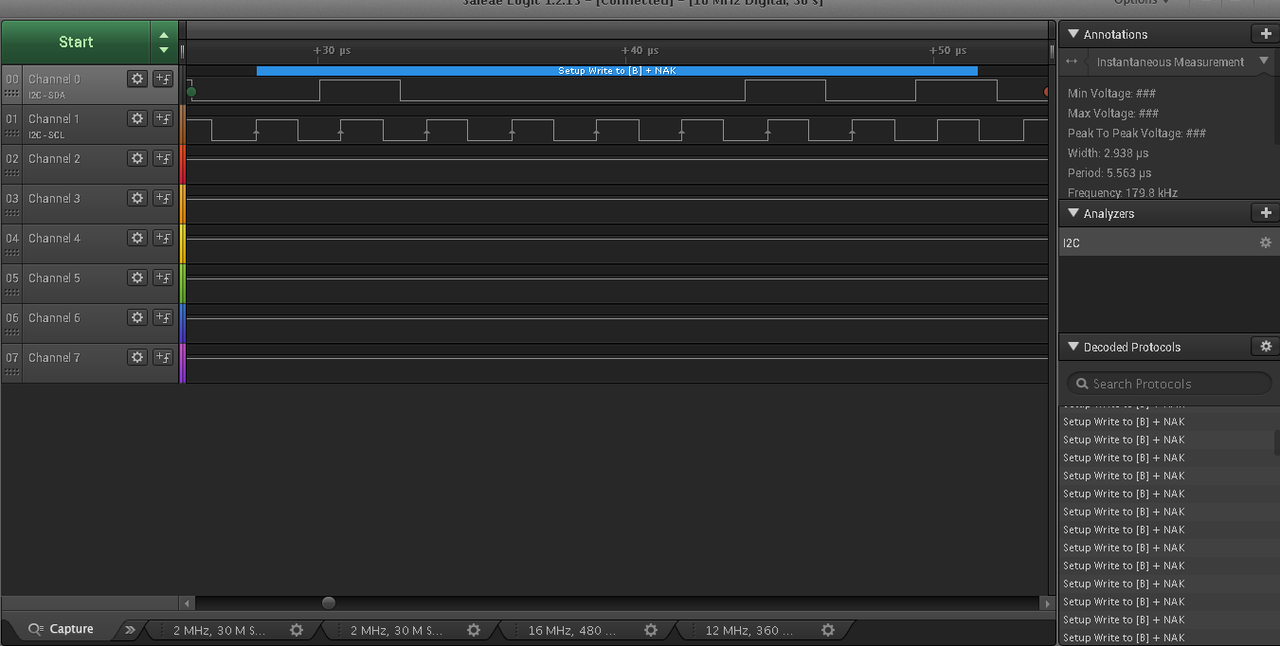Click the +40 µs time ruler label
This screenshot has height=646, width=1280.
pos(640,50)
